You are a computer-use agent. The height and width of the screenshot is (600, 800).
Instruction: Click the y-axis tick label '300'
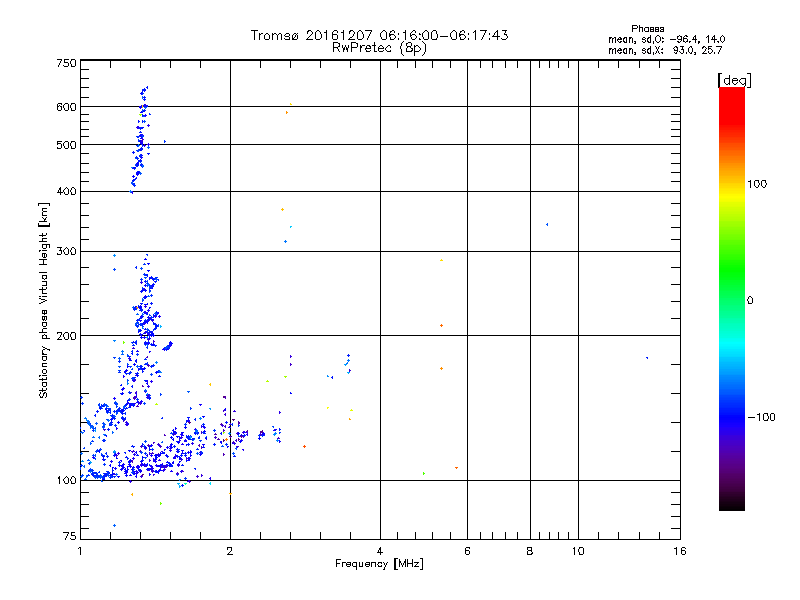66,251
